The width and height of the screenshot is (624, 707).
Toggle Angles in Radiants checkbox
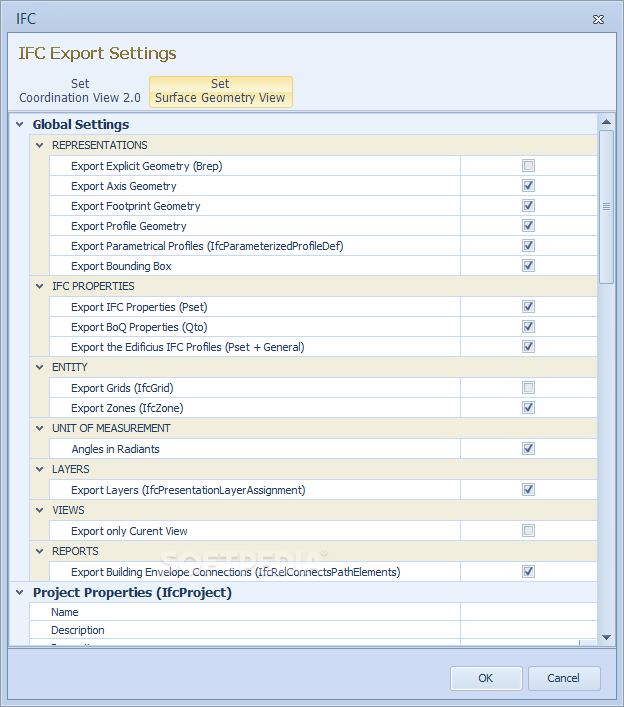tap(528, 449)
